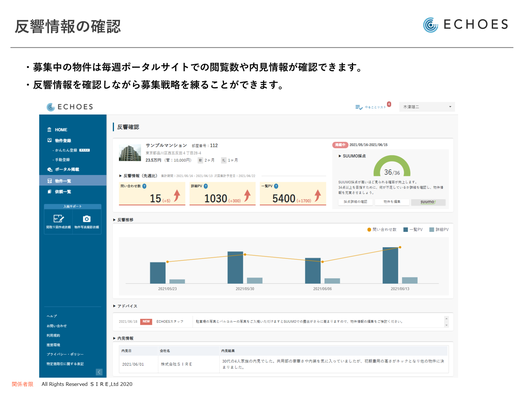
Task: Click the 1030 detail PV value
Action: (216, 199)
